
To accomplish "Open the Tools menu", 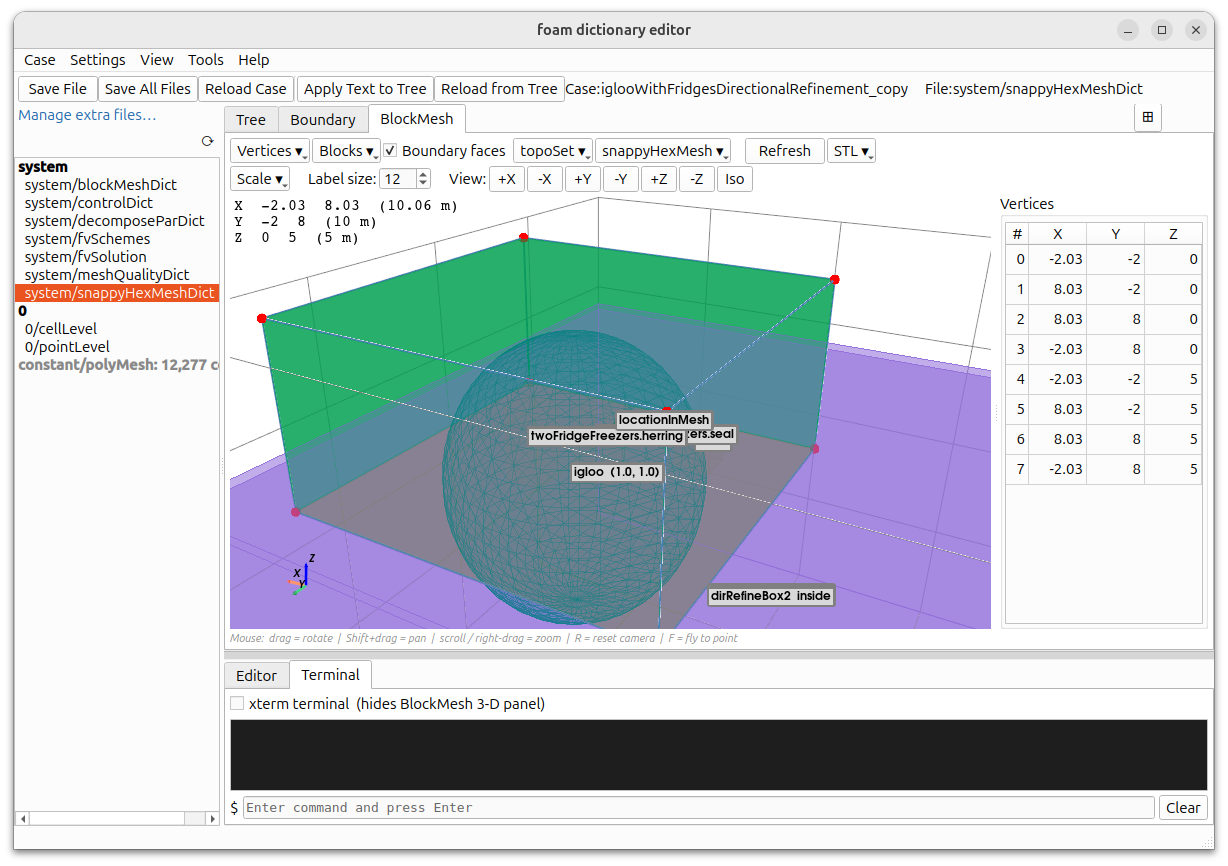I will coord(206,60).
